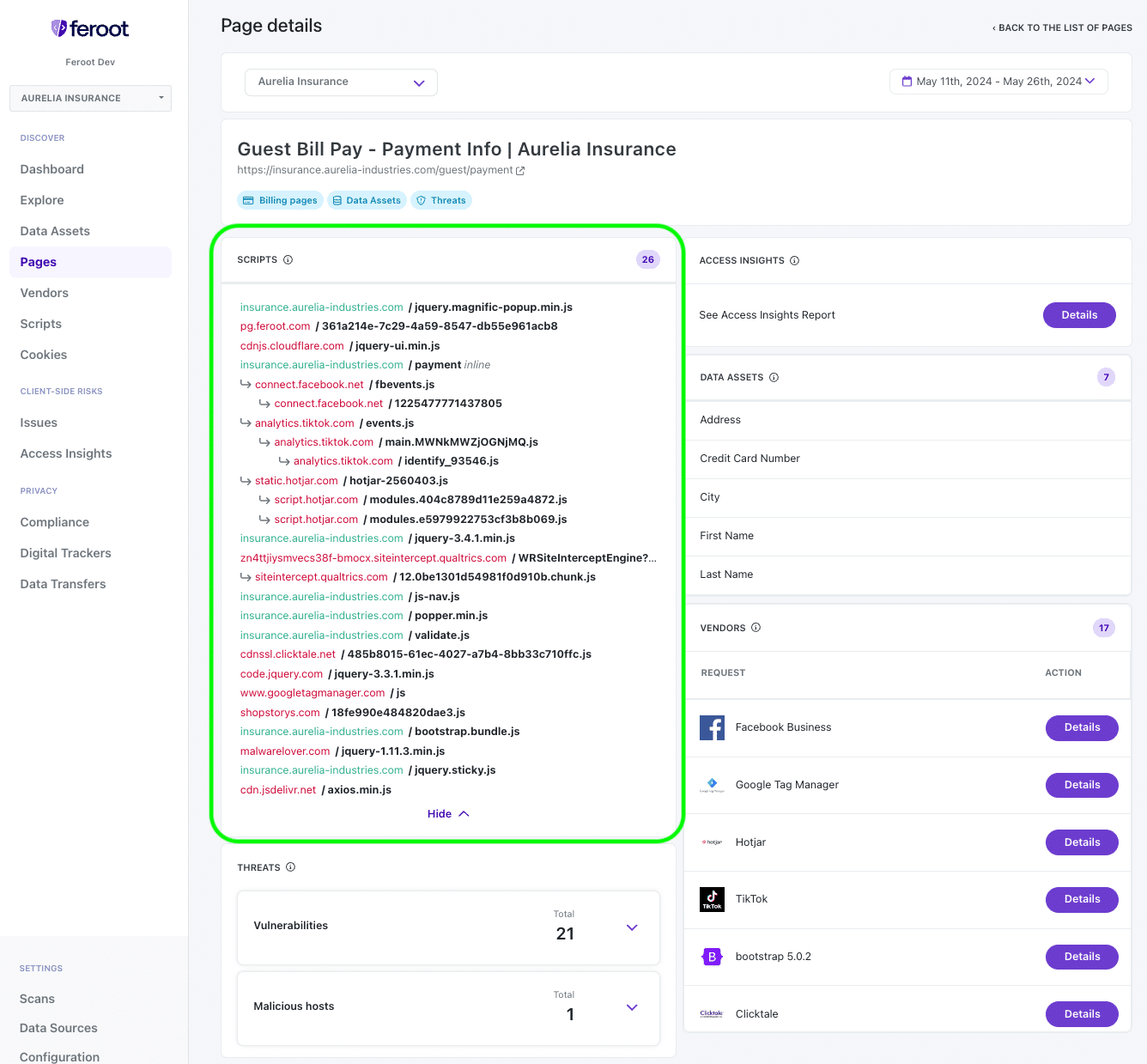Open Compliance under Privacy
The height and width of the screenshot is (1064, 1147).
(55, 522)
